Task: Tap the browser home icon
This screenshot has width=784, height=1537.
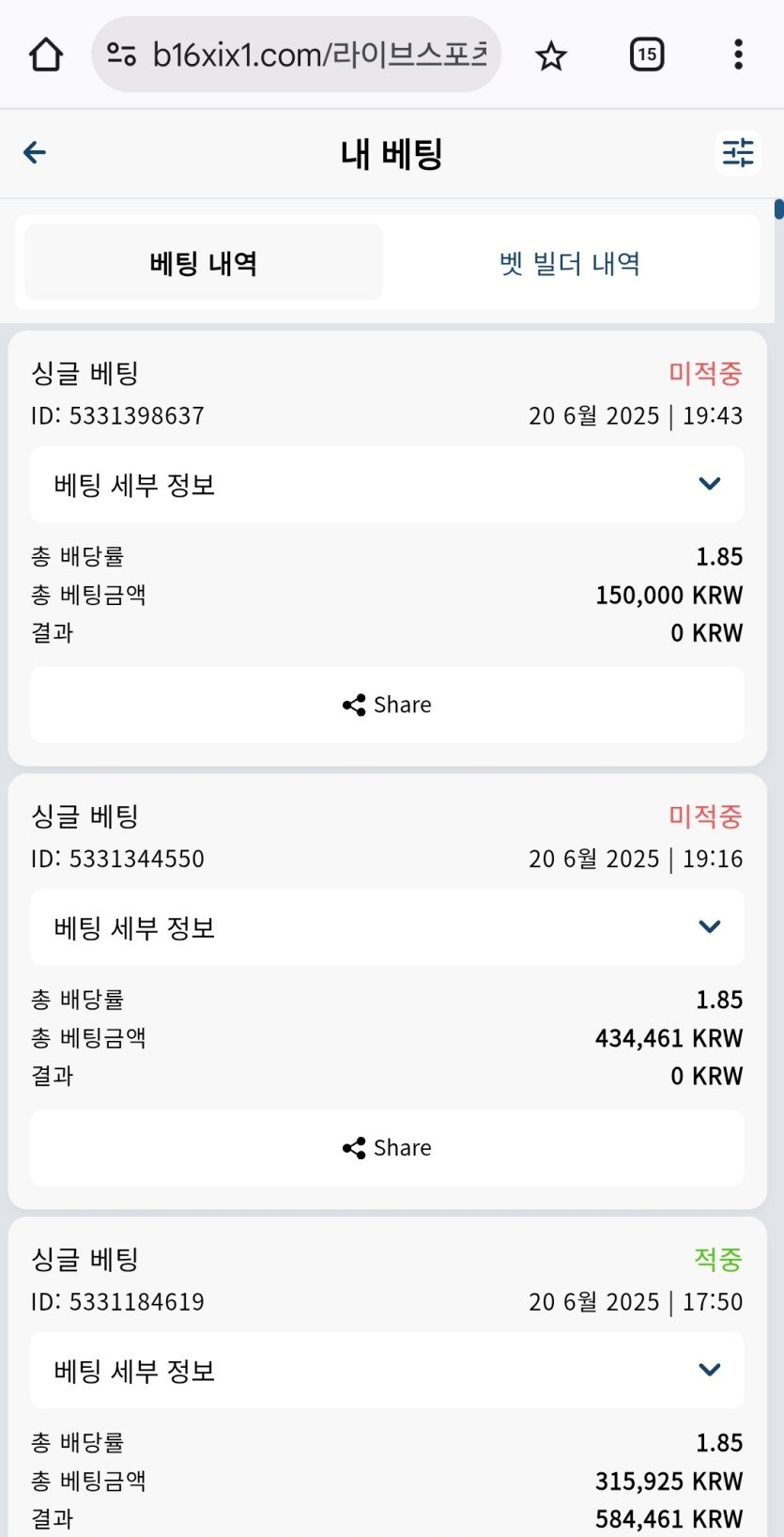Action: tap(46, 54)
